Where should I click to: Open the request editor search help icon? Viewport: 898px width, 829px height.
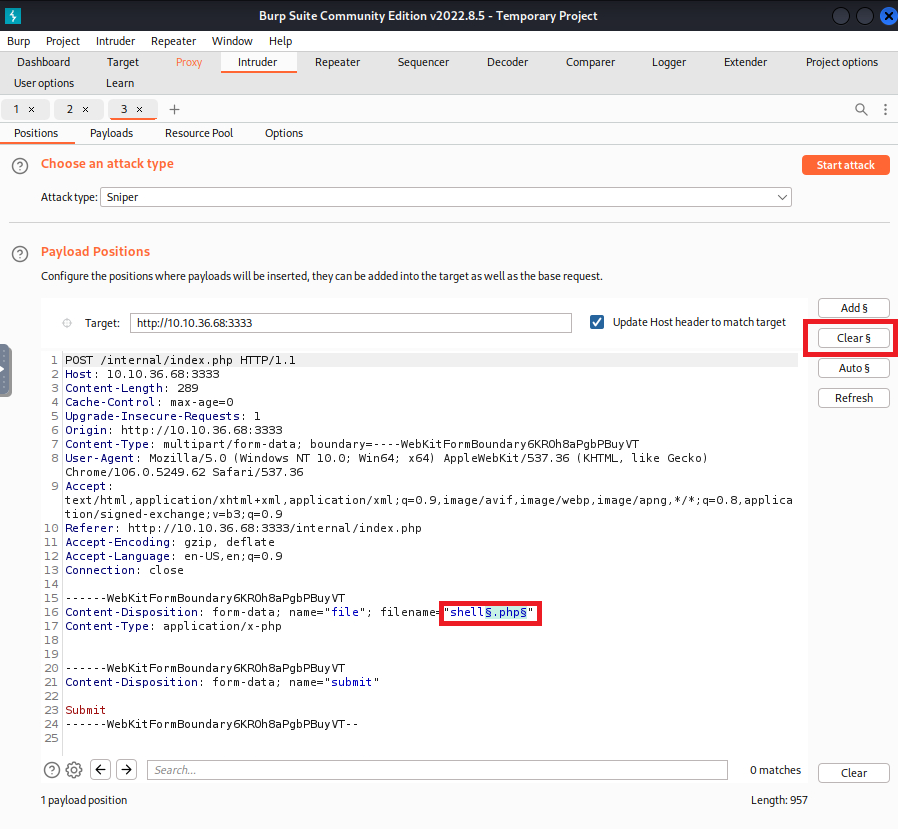click(x=52, y=770)
